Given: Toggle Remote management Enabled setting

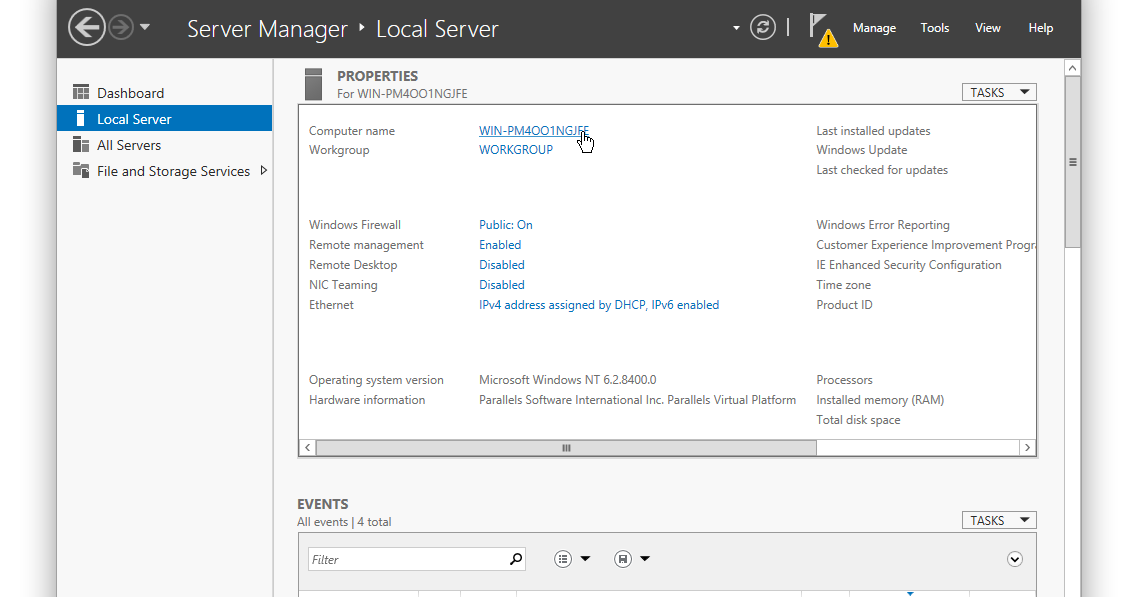Looking at the screenshot, I should coord(499,244).
